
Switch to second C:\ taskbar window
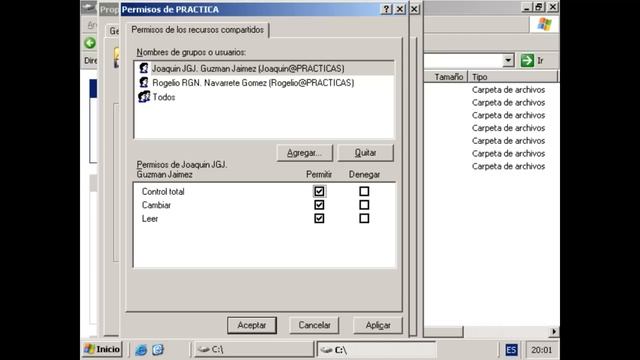click(x=376, y=350)
